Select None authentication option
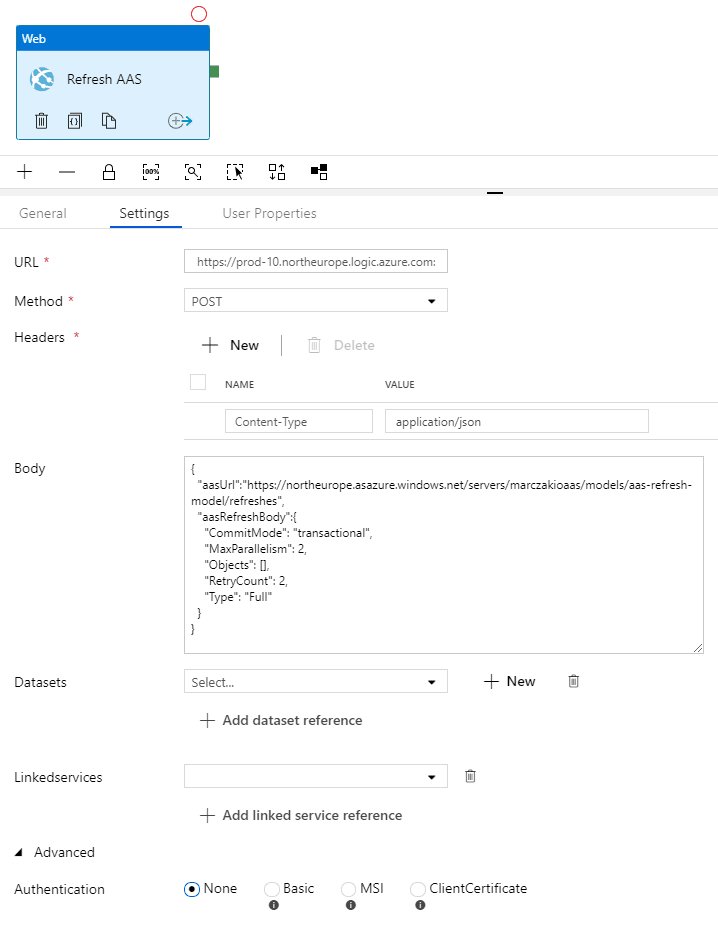 pyautogui.click(x=192, y=889)
